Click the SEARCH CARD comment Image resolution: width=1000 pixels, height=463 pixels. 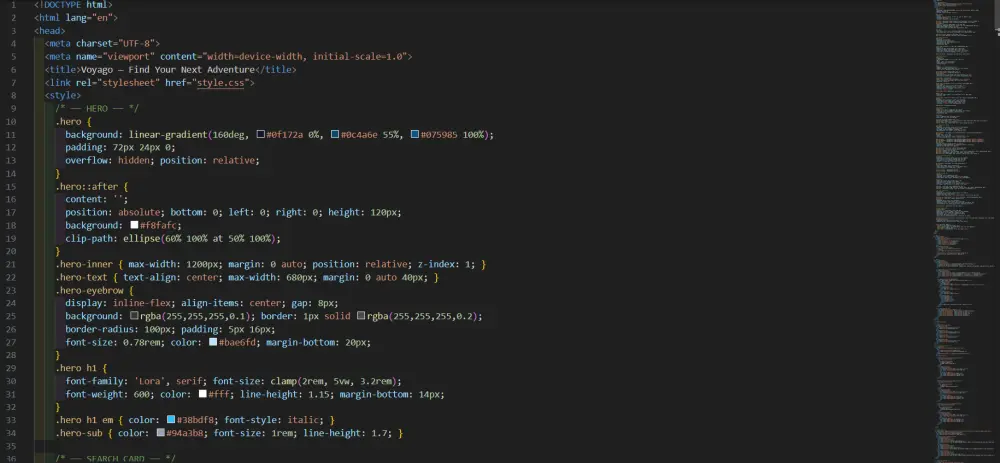click(115, 459)
